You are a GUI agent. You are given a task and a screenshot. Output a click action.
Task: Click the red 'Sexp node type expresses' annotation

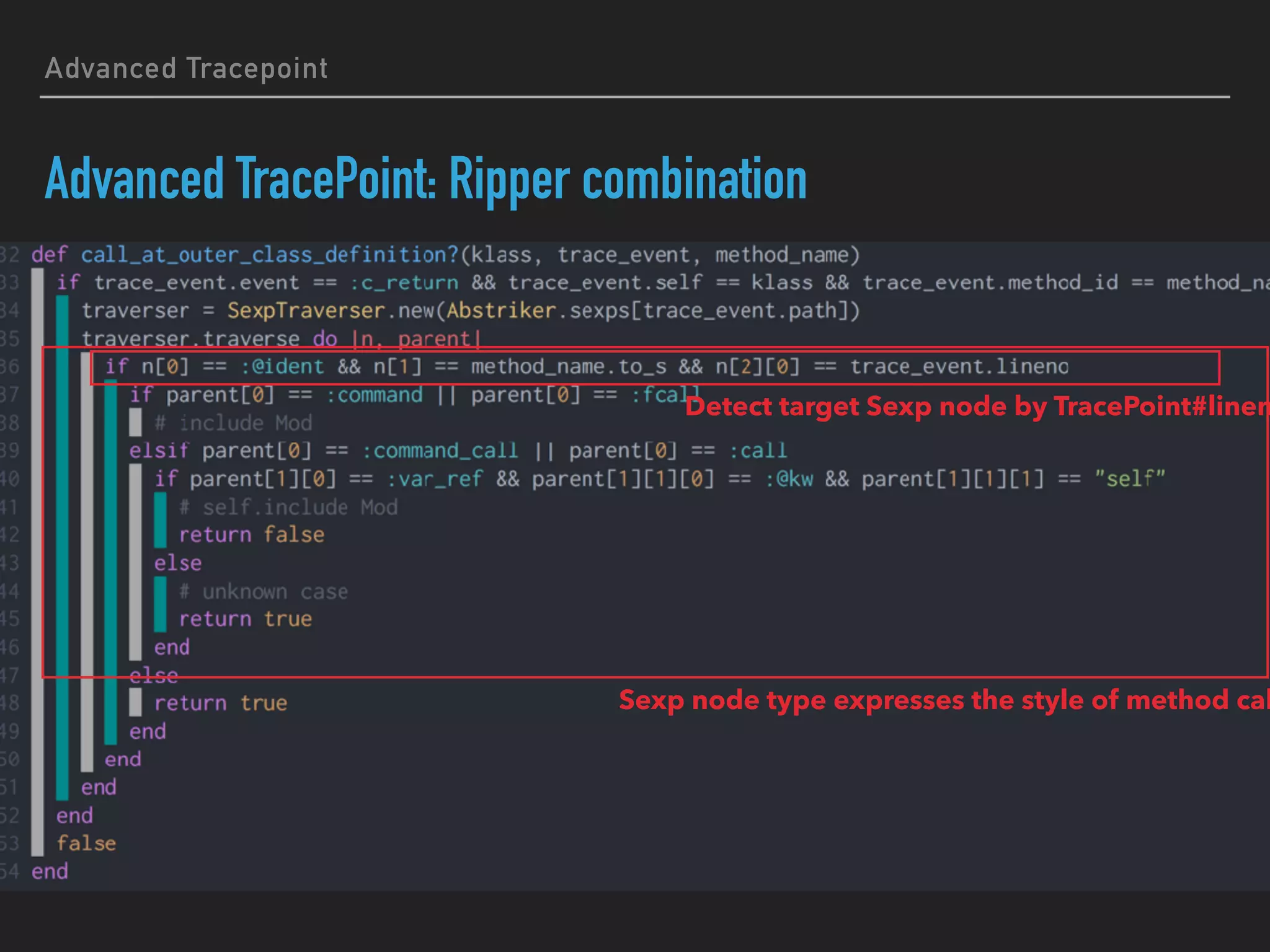[x=943, y=700]
